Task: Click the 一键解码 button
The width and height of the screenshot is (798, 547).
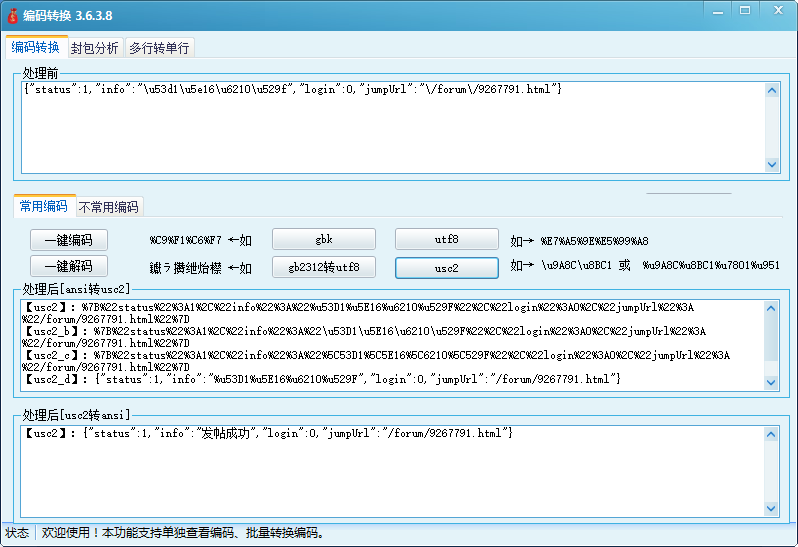Action: pos(69,266)
